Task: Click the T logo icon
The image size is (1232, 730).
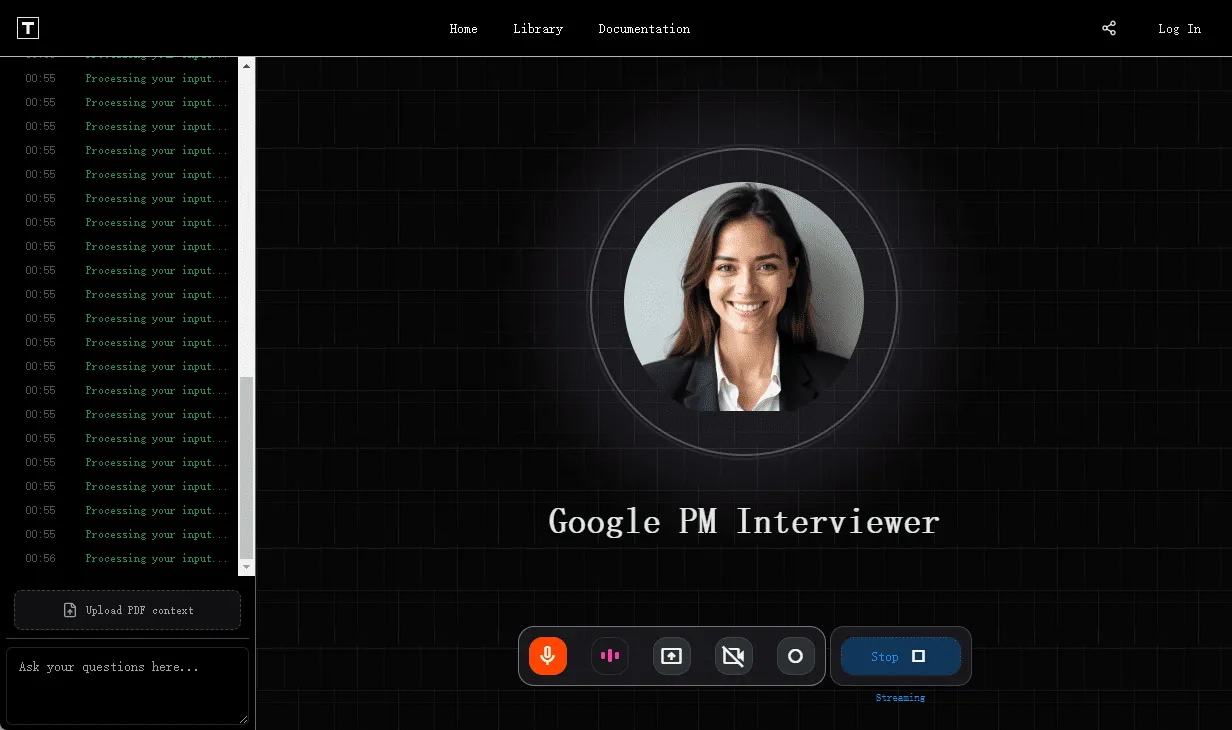Action: pyautogui.click(x=28, y=28)
